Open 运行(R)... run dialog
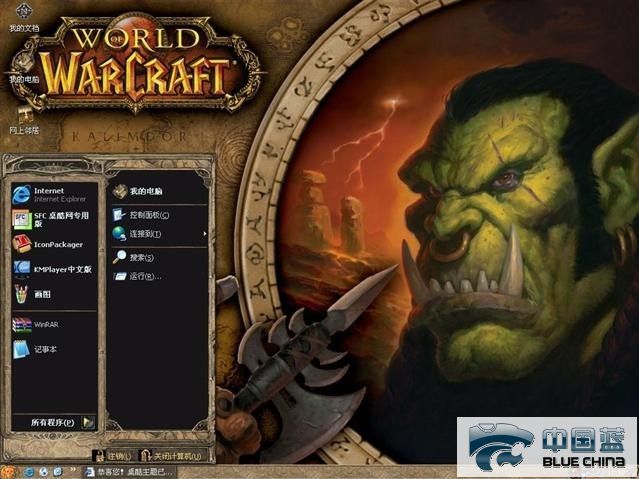The width and height of the screenshot is (639, 479). click(157, 276)
